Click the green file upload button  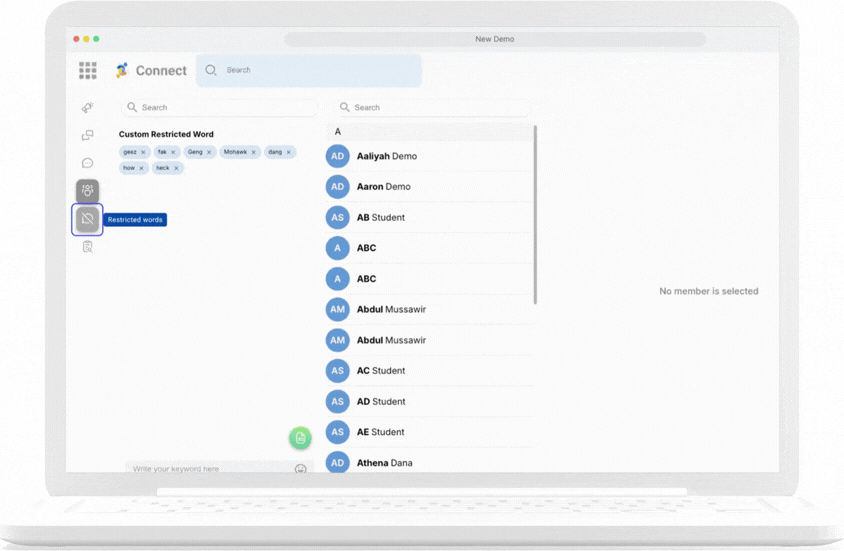pos(300,438)
